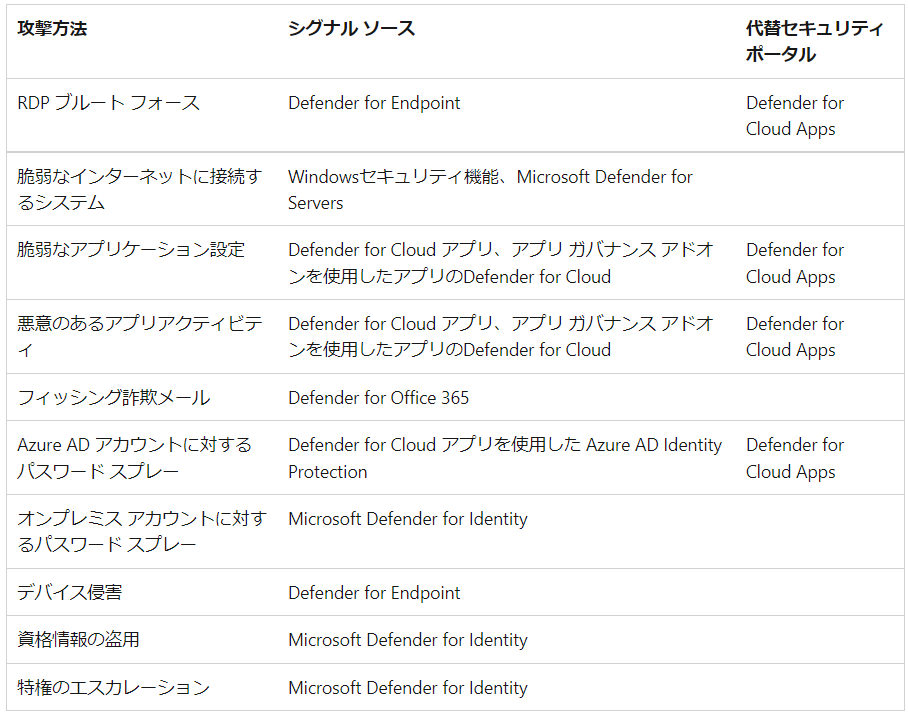Click the 攻撃方法 column header
The width and height of the screenshot is (908, 715).
coord(52,28)
